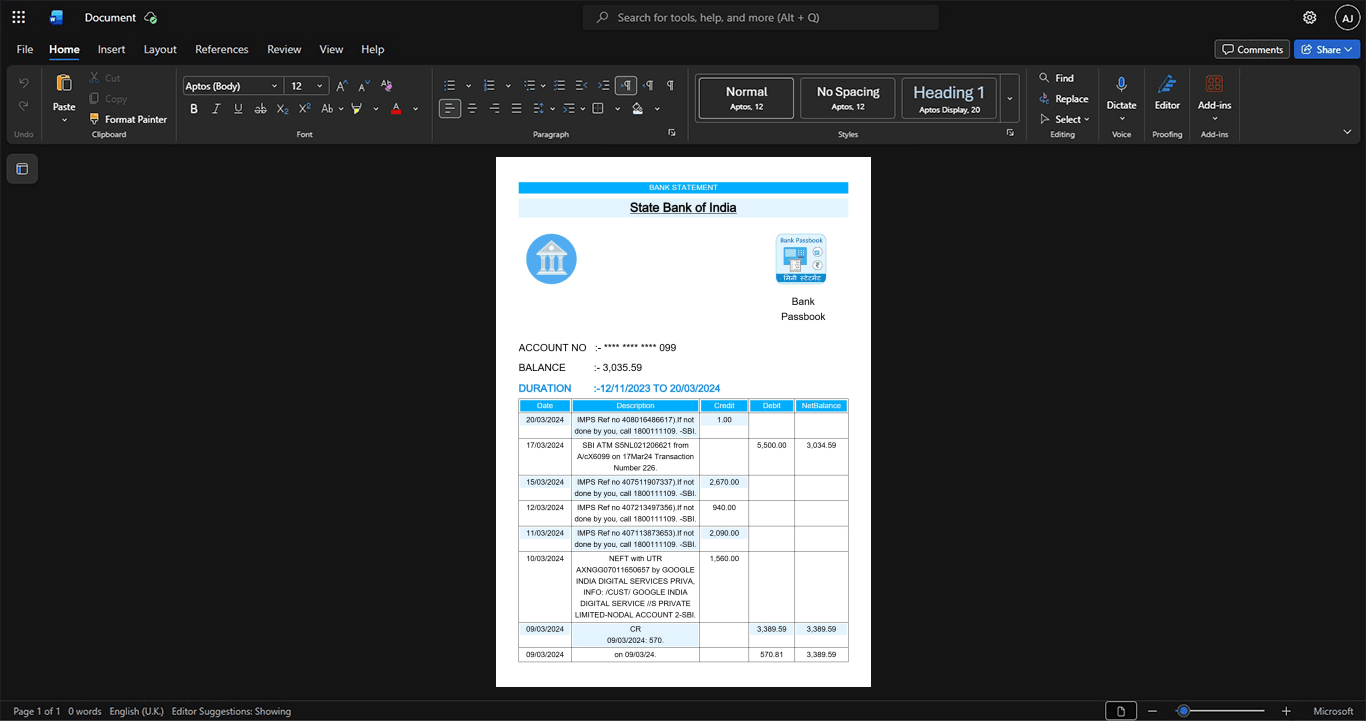This screenshot has height=721, width=1366.
Task: Apply Italic formatting
Action: 216,109
